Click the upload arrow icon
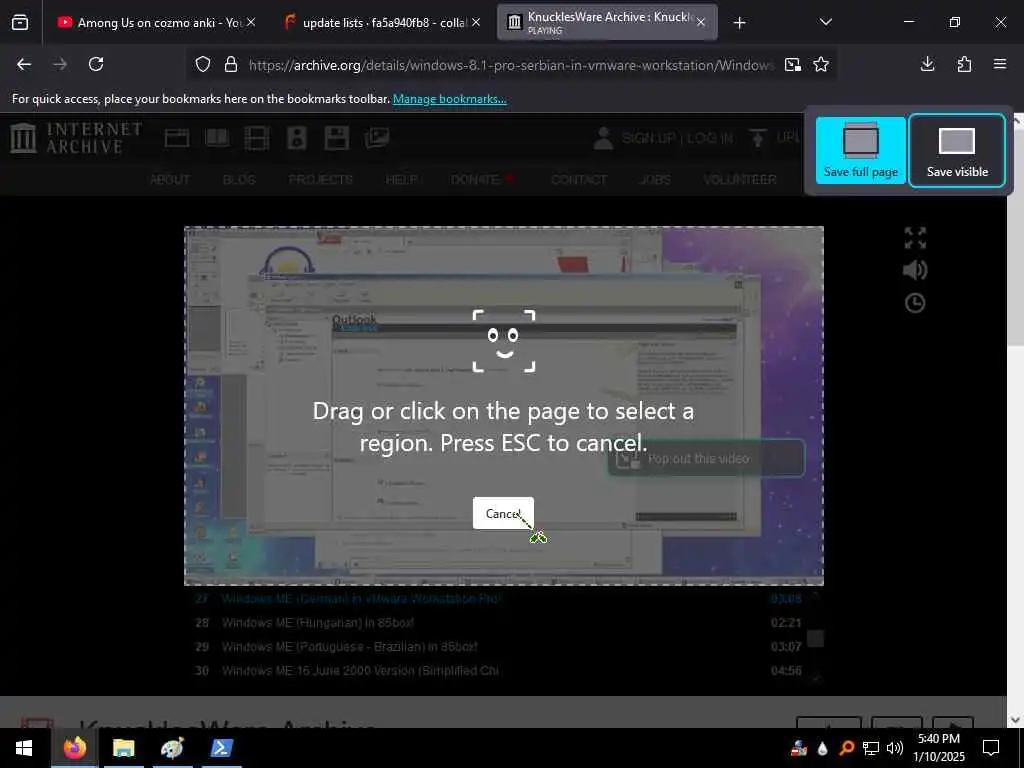The width and height of the screenshot is (1024, 768). coord(758,138)
